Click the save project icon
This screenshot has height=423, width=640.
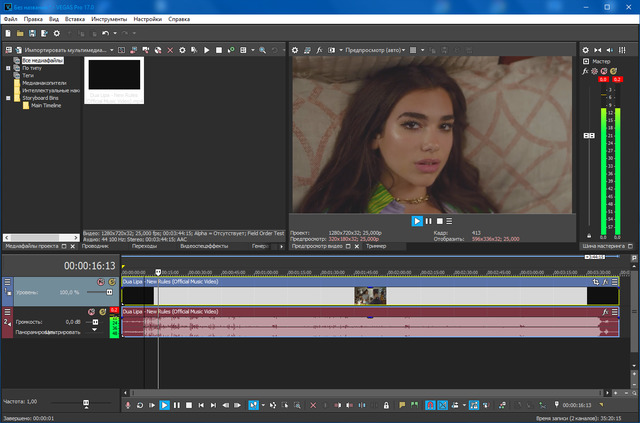(x=34, y=34)
